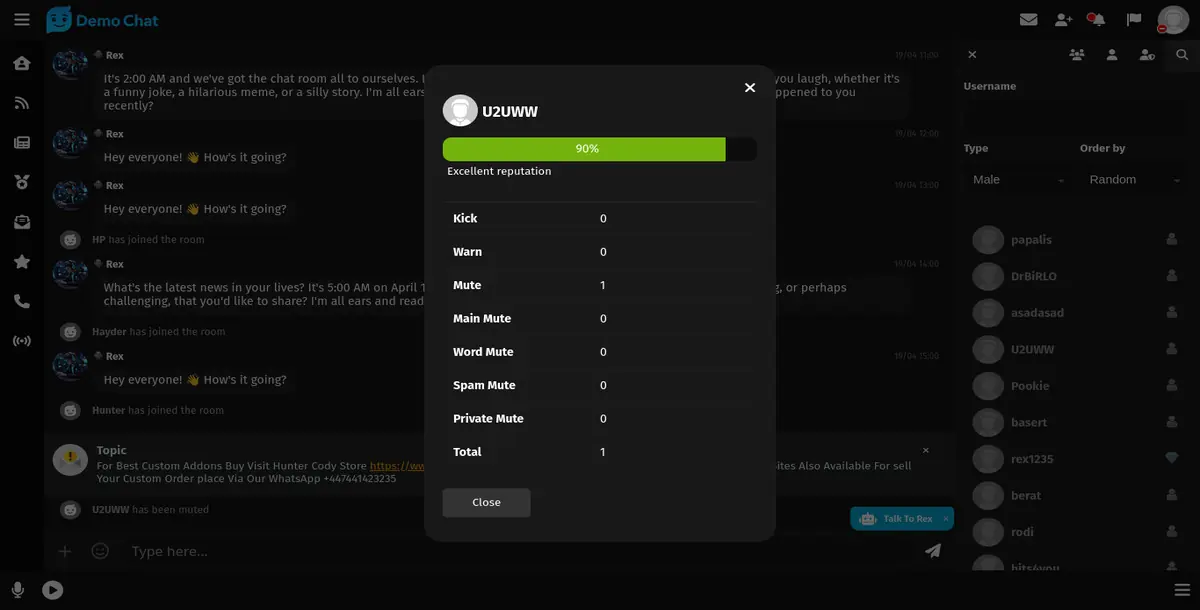Click the star favorites icon in sidebar
The image size is (1200, 610).
point(21,262)
